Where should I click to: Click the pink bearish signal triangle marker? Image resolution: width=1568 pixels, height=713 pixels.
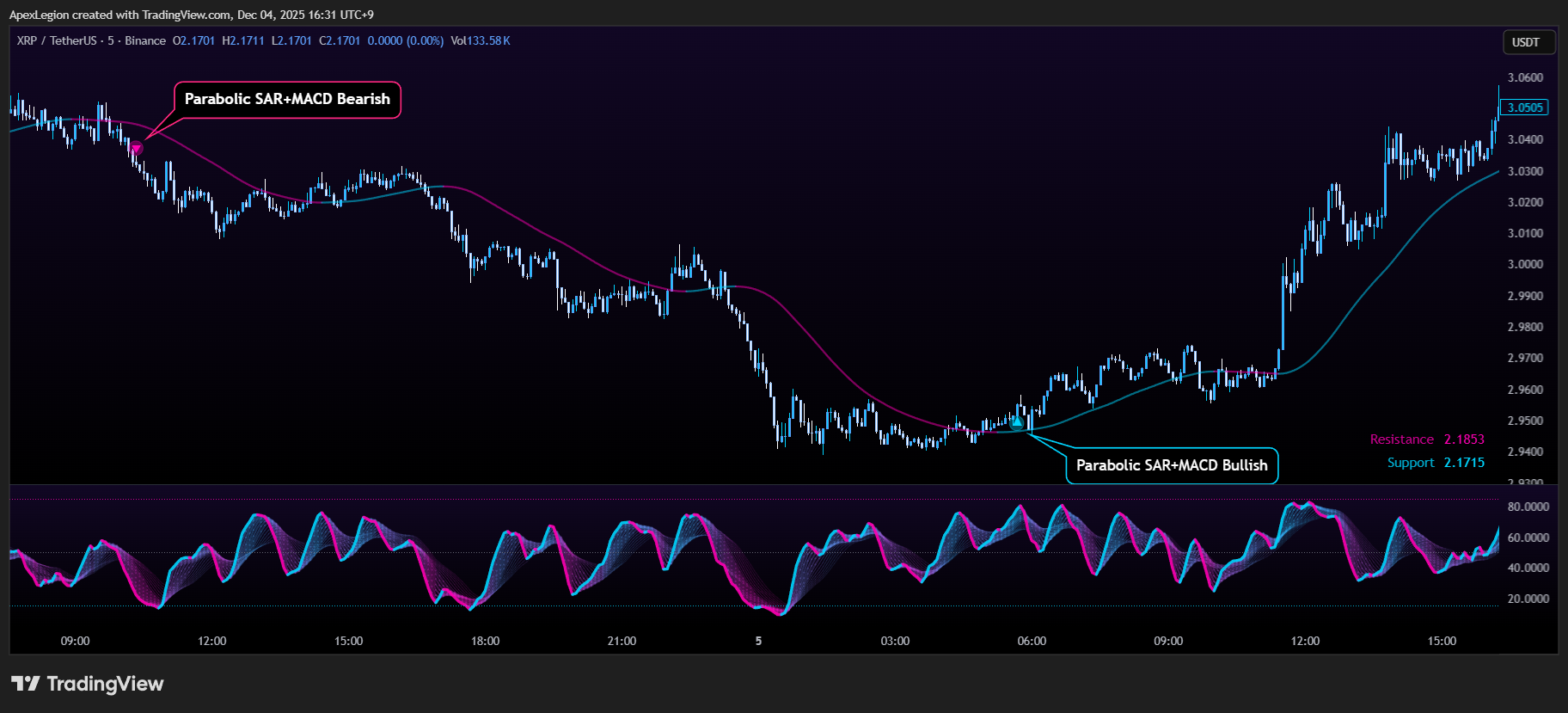coord(136,148)
